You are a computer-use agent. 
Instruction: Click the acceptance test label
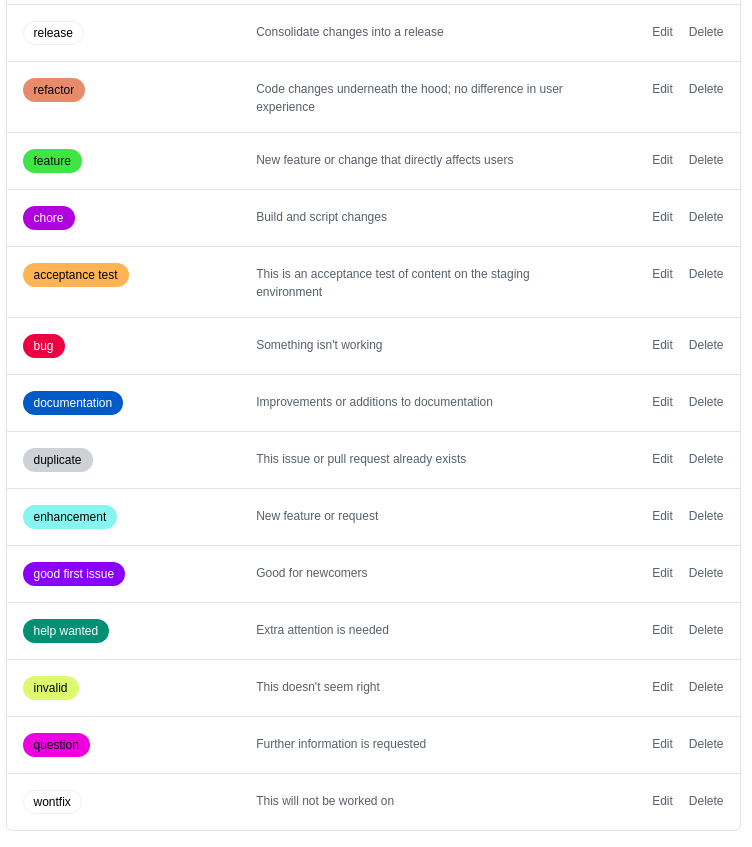[76, 275]
